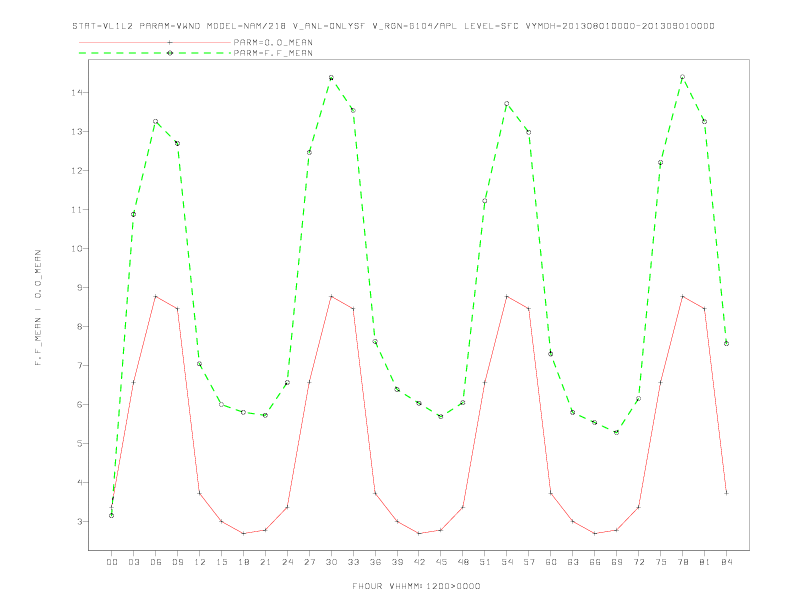Viewport: 792px width, 612px height.
Task: Click the x-axis tick label 09
Action: click(177, 562)
